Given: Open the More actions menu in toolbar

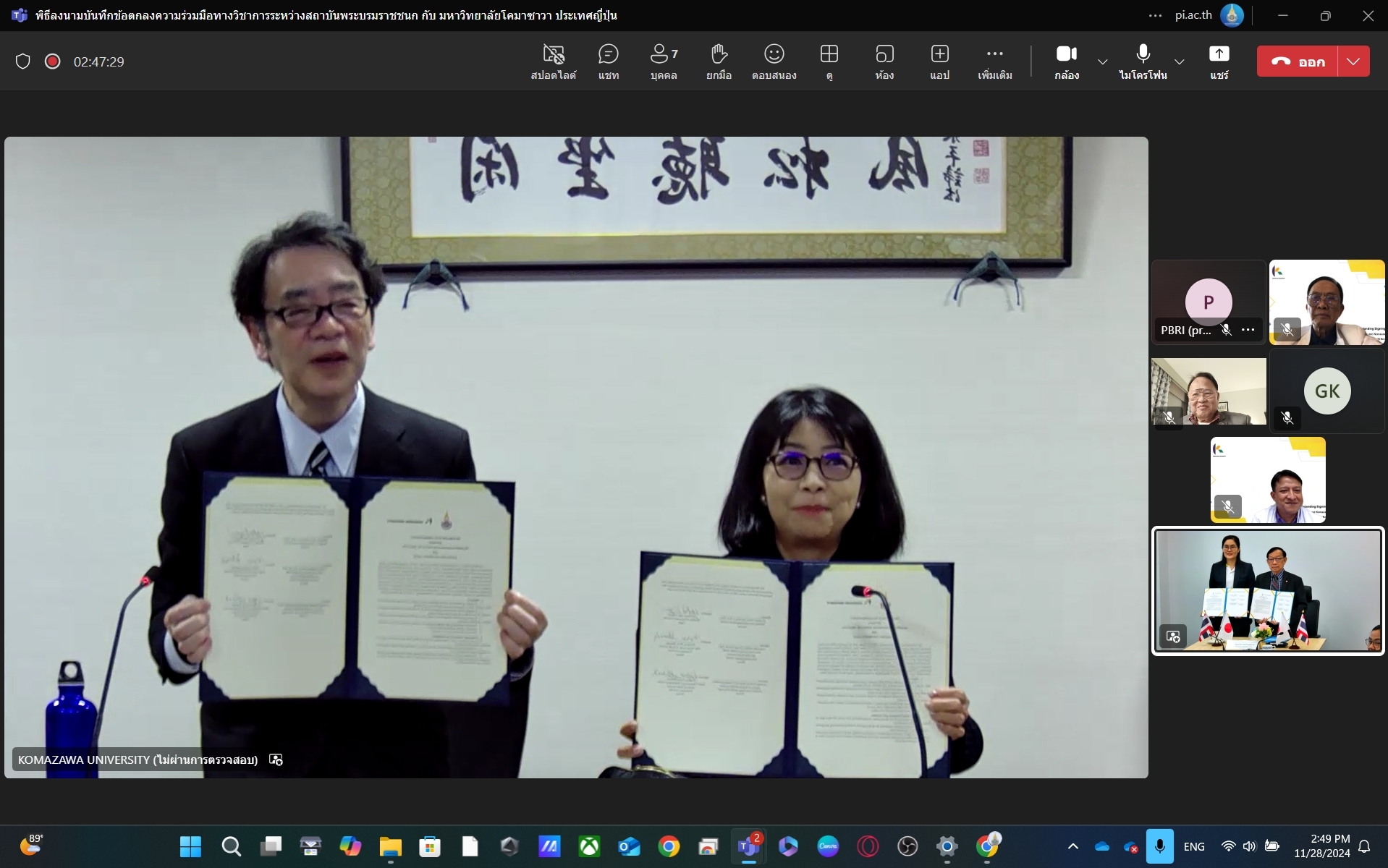Looking at the screenshot, I should coord(994,61).
